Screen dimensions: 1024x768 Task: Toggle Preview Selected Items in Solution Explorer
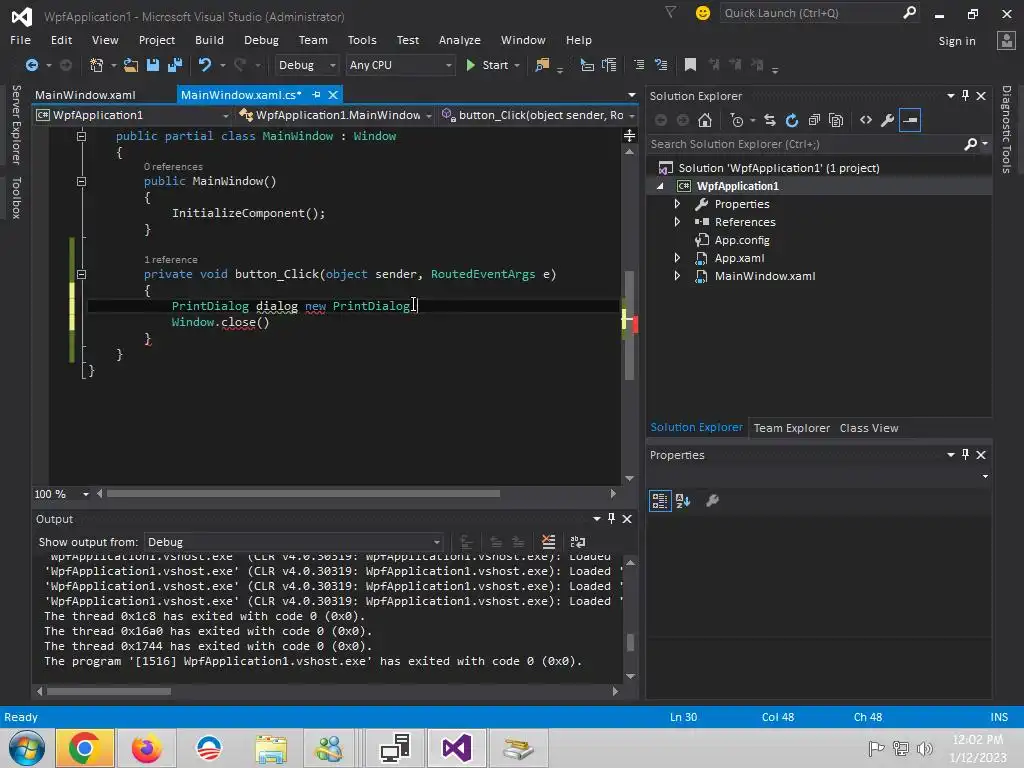click(910, 120)
